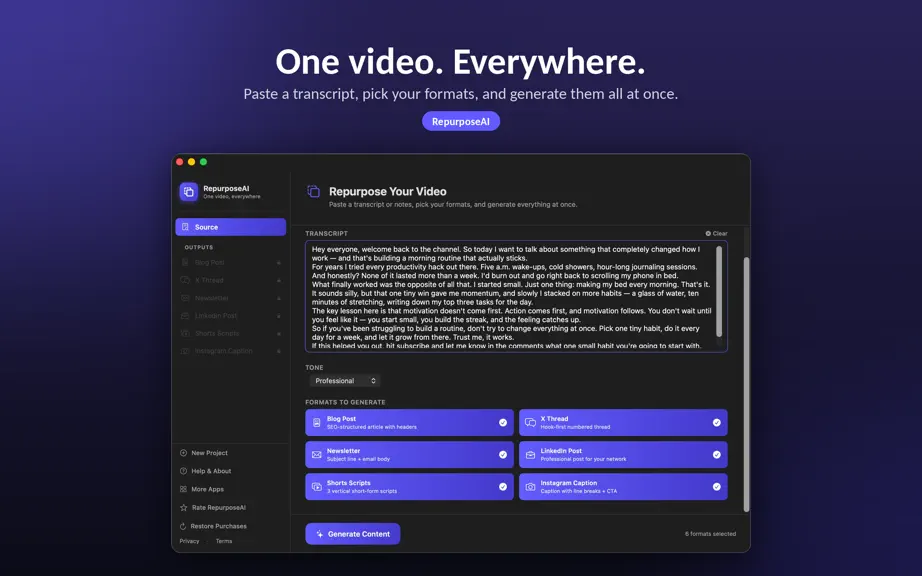
Task: Click the Instagram Caption card camera icon
Action: pos(530,487)
